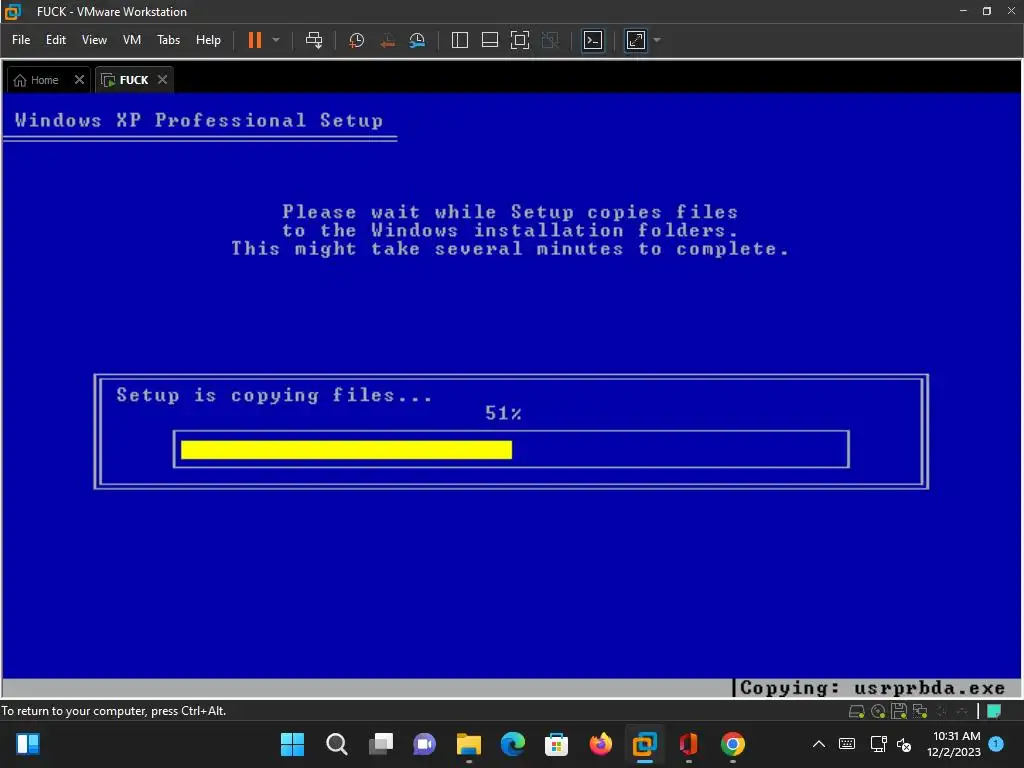Open the Help menu
The image size is (1024, 768).
coord(208,40)
